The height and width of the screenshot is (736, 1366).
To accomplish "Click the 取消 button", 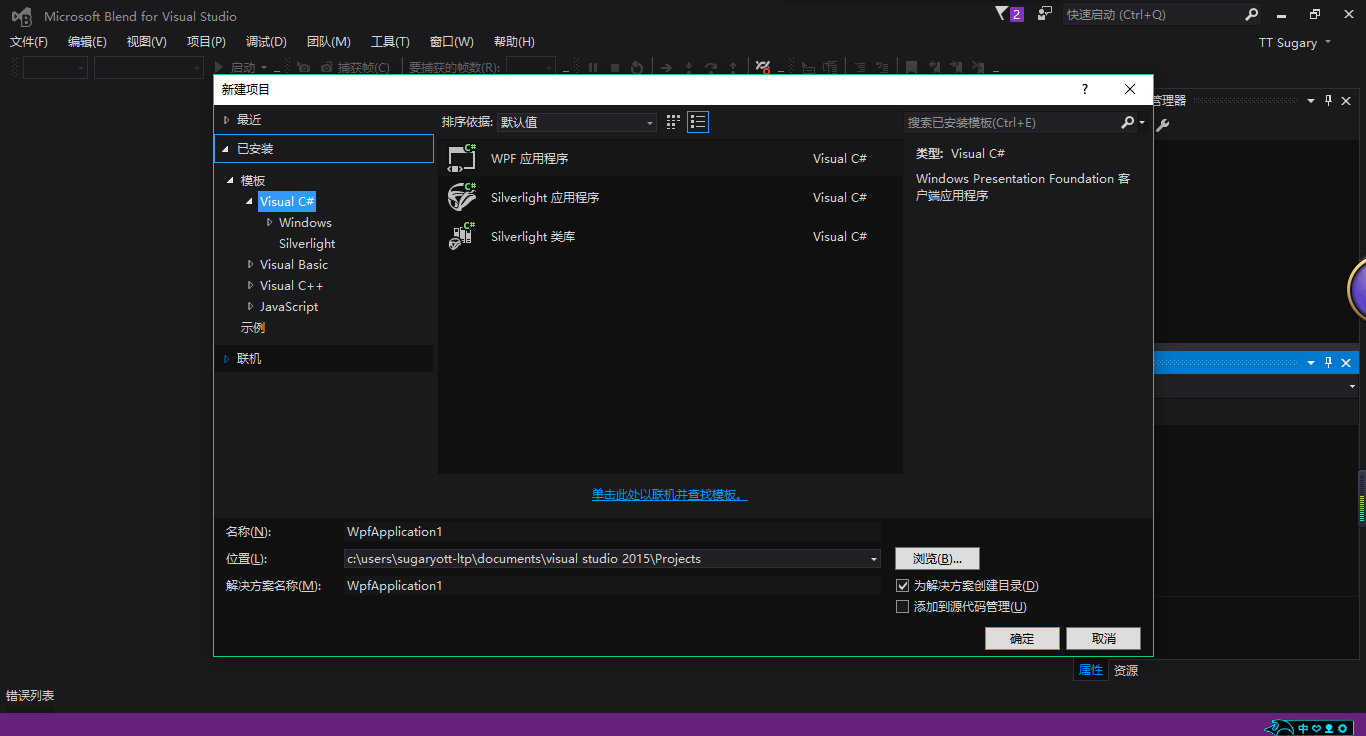I will (1103, 638).
